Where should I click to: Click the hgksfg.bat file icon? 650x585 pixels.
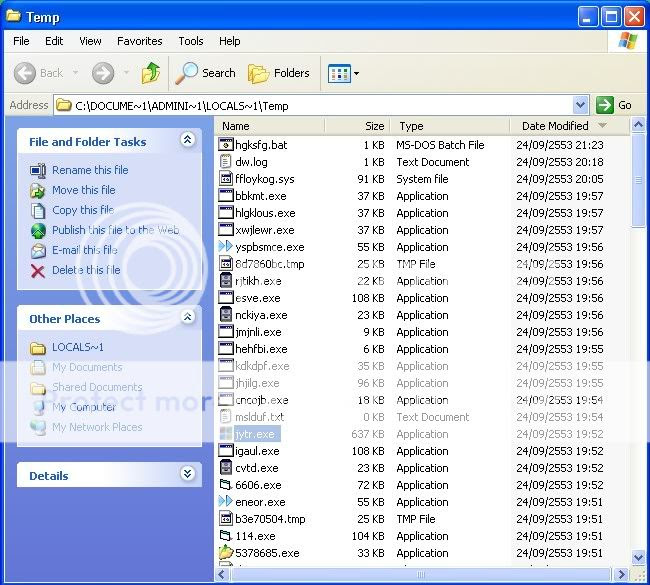226,145
